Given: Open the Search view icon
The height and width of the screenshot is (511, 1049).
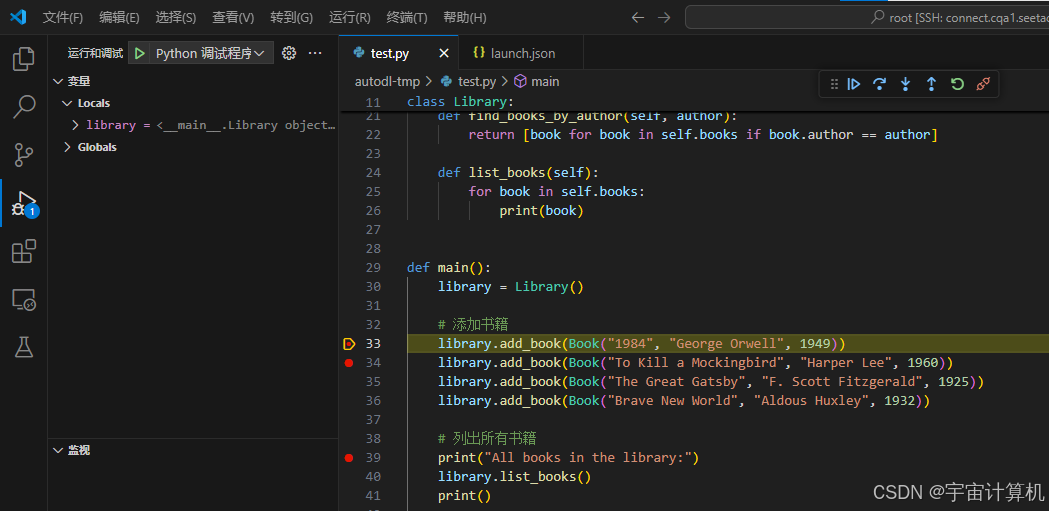Looking at the screenshot, I should point(23,106).
